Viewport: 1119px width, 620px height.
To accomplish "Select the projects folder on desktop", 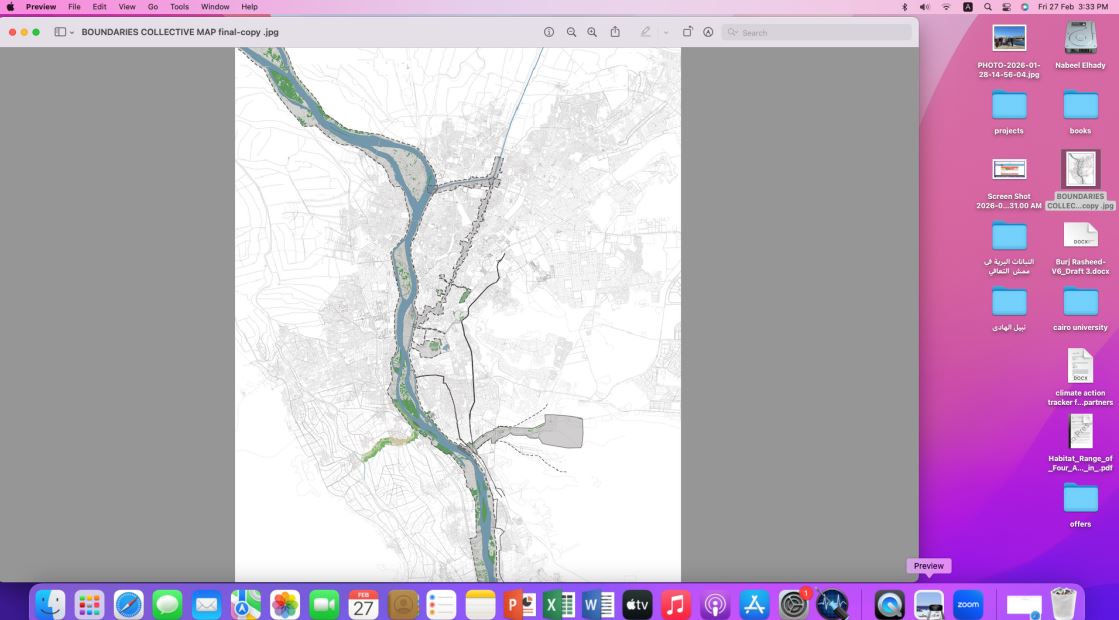I will pos(1008,112).
